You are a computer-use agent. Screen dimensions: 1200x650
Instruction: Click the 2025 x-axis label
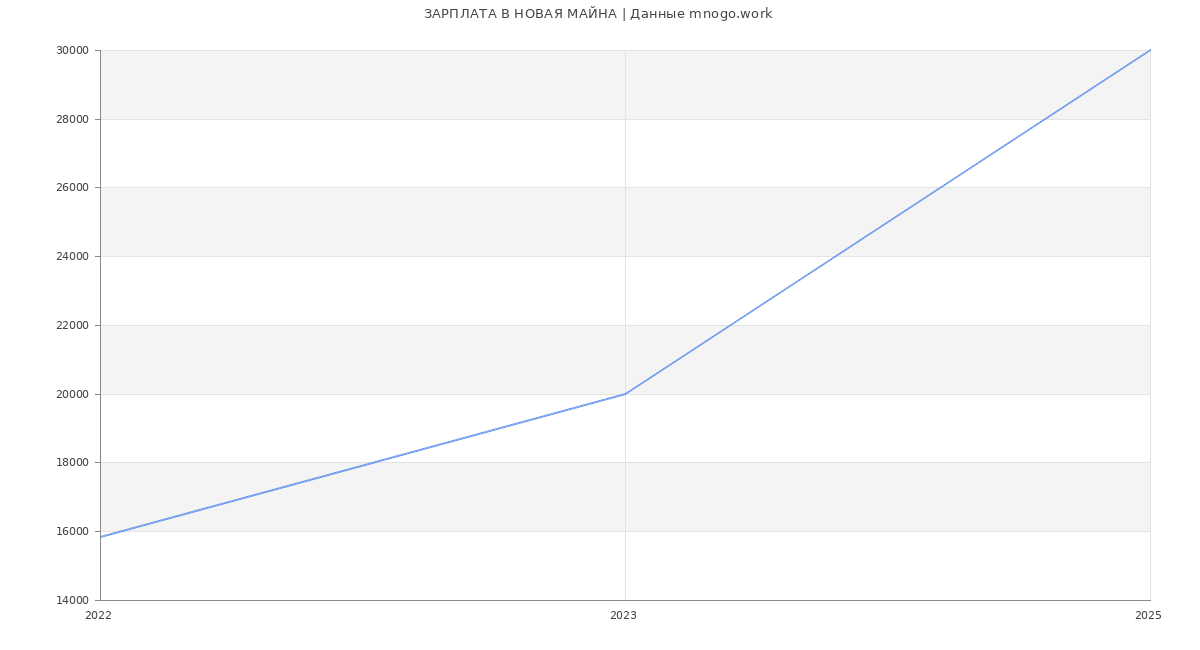coord(1148,616)
